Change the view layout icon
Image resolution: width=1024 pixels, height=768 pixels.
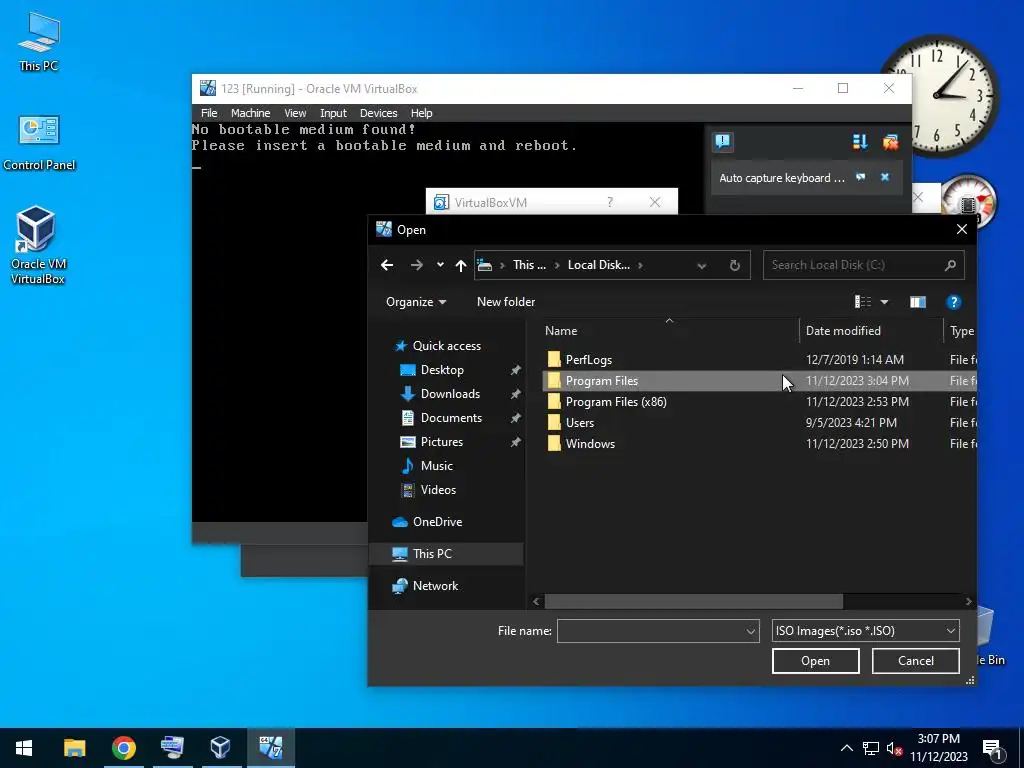click(x=863, y=302)
